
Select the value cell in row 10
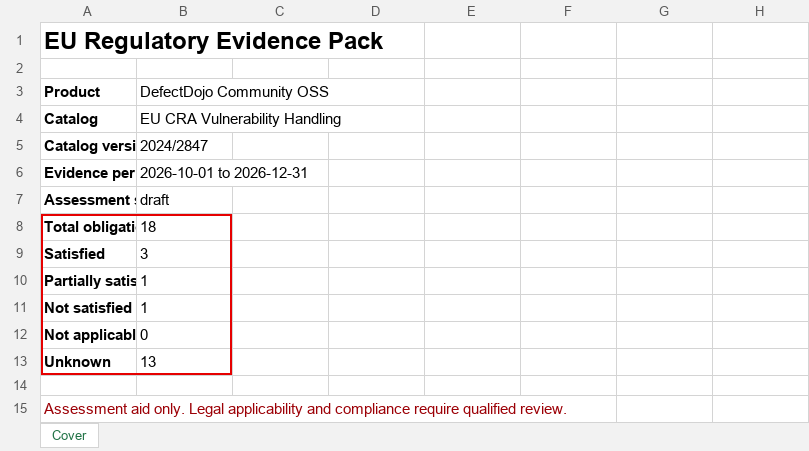point(185,281)
